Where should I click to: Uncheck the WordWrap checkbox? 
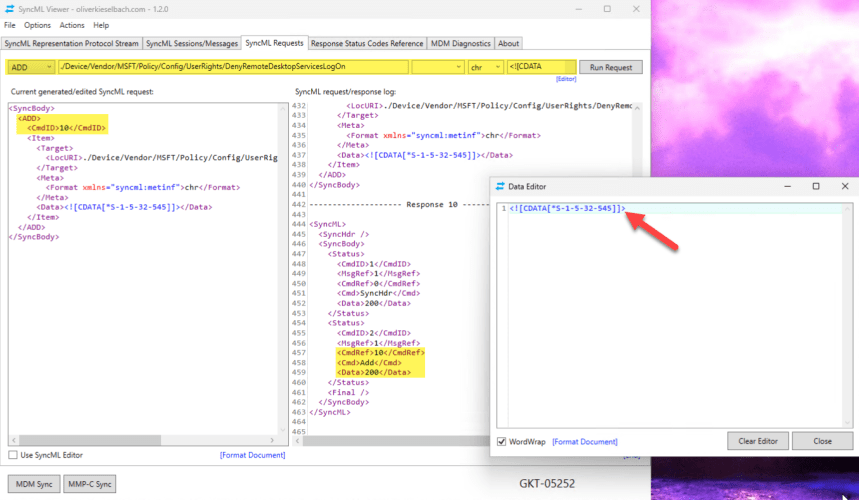click(502, 441)
